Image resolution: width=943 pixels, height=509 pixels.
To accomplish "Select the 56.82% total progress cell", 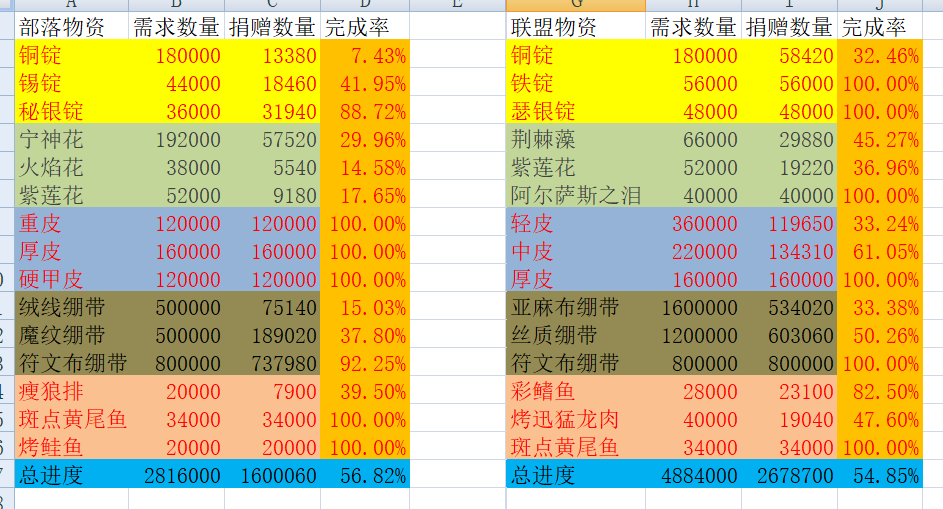I will pyautogui.click(x=366, y=475).
